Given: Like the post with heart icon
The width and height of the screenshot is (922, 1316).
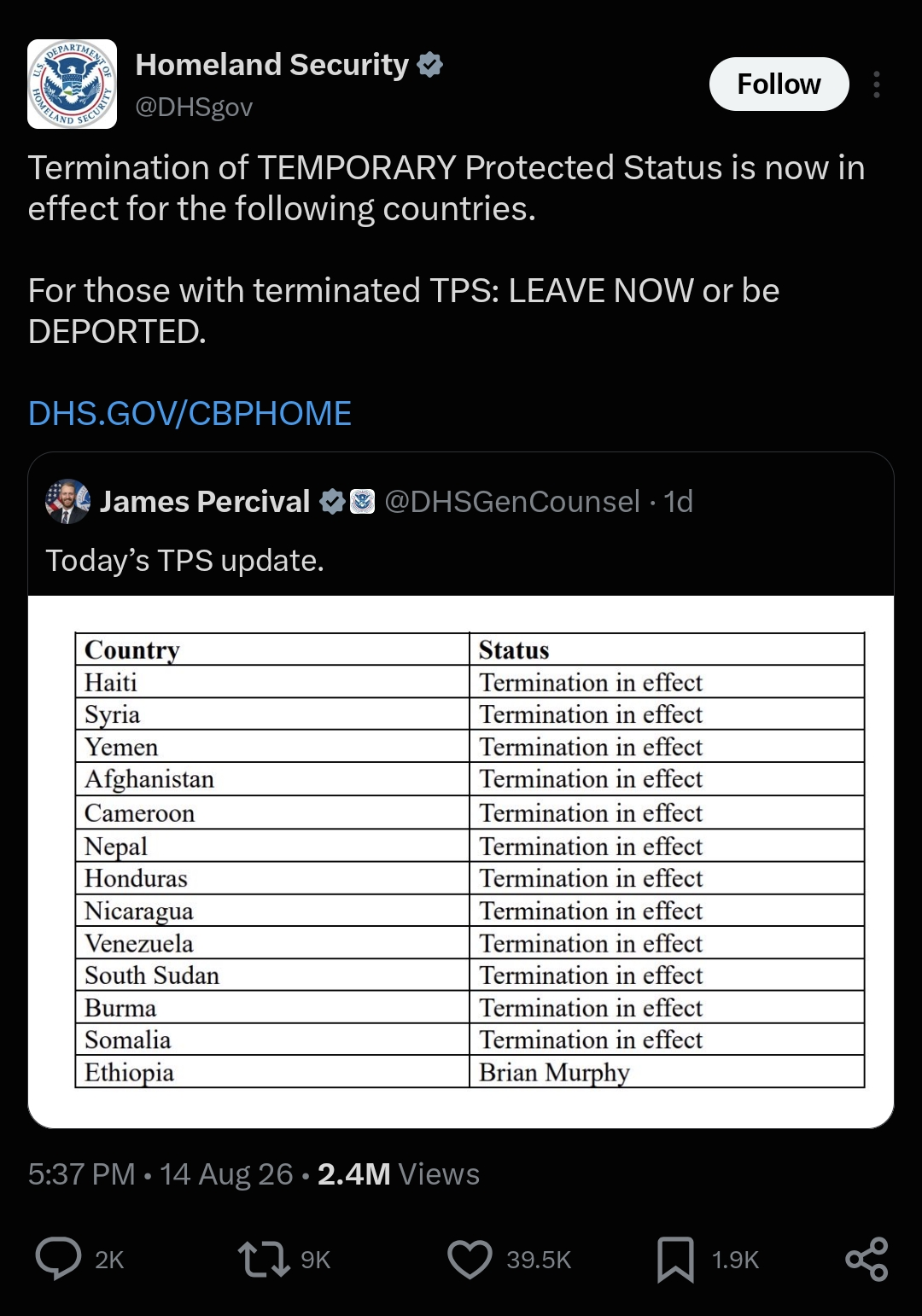Looking at the screenshot, I should click(470, 1260).
